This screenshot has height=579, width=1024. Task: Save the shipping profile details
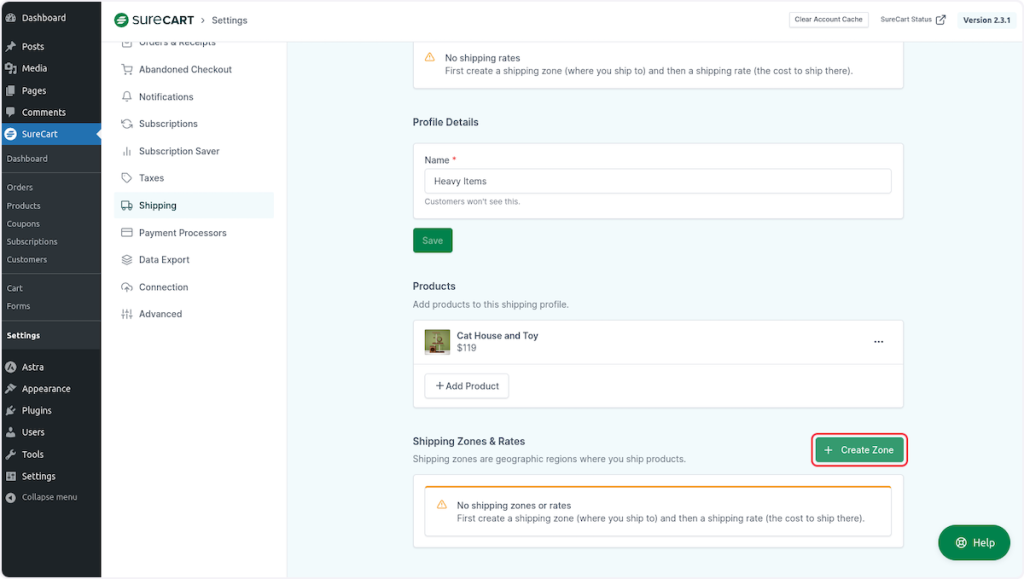[x=432, y=240]
